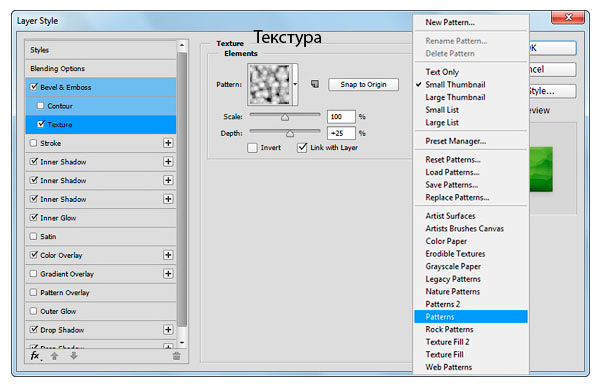Click the green style preview swatch
600x387 pixels.
(x=541, y=169)
